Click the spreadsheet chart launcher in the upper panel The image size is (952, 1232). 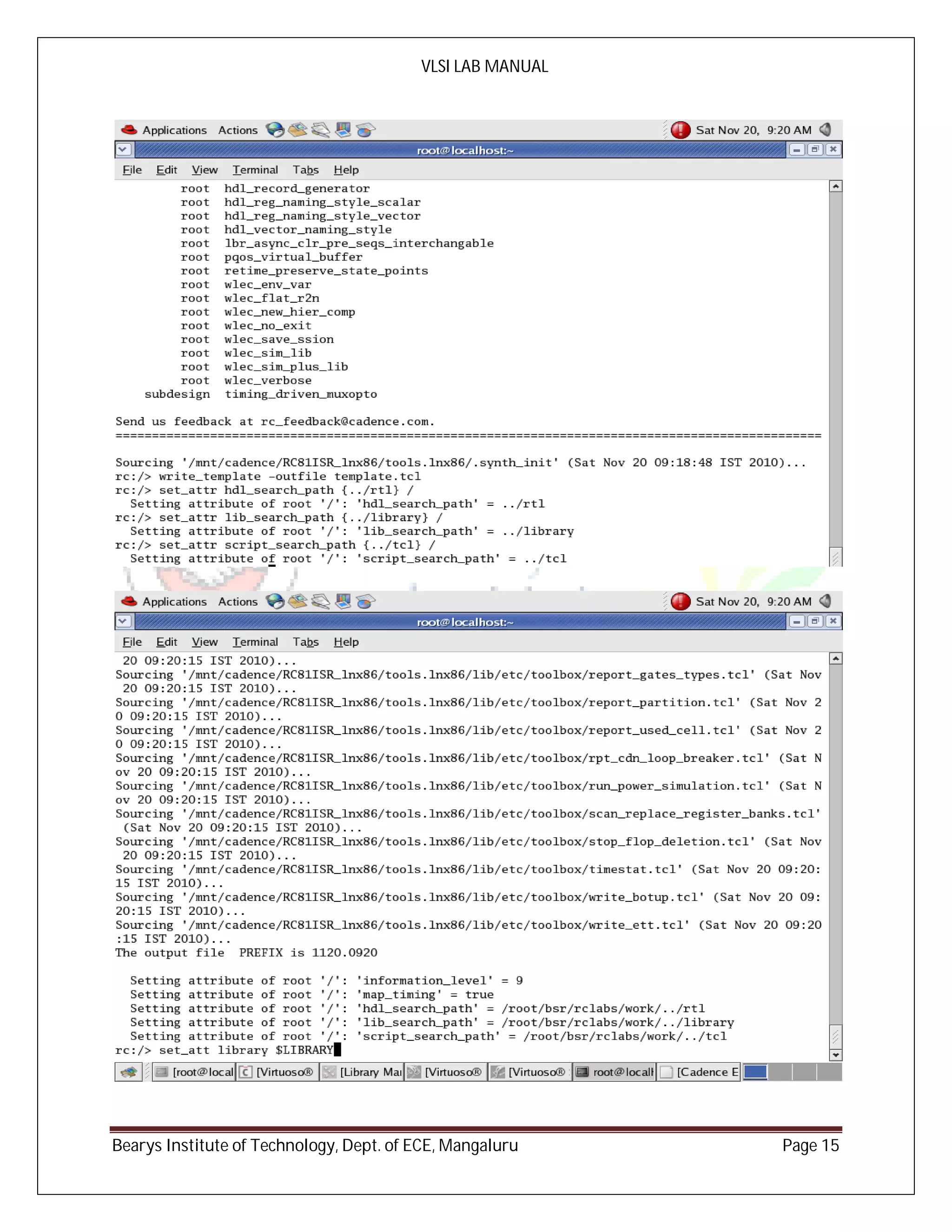point(365,130)
